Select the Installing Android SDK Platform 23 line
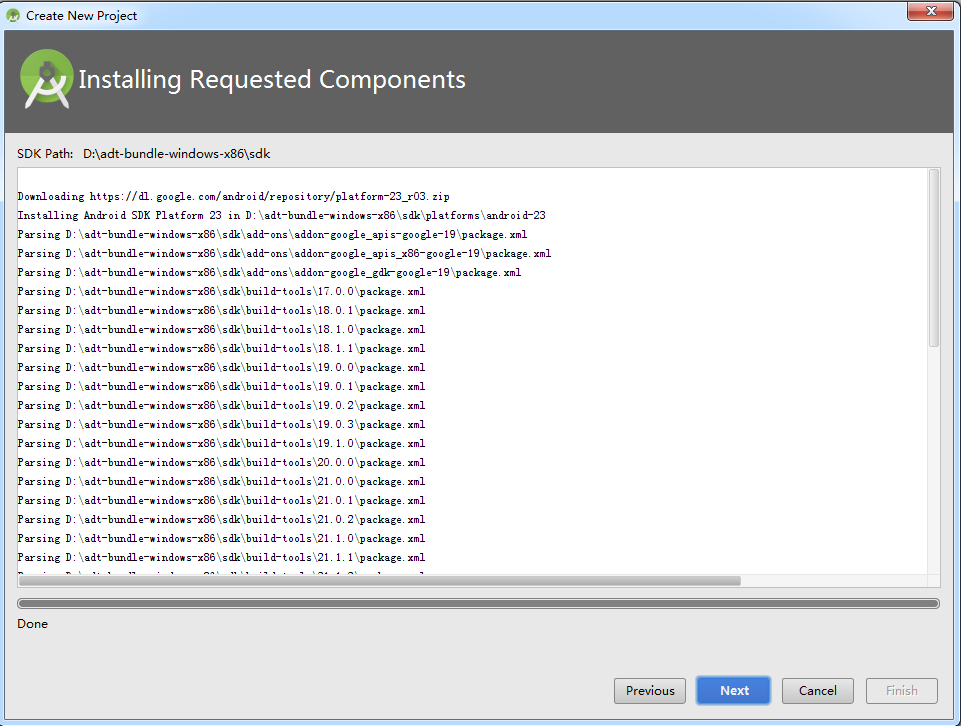Viewport: 961px width, 726px height. click(281, 216)
